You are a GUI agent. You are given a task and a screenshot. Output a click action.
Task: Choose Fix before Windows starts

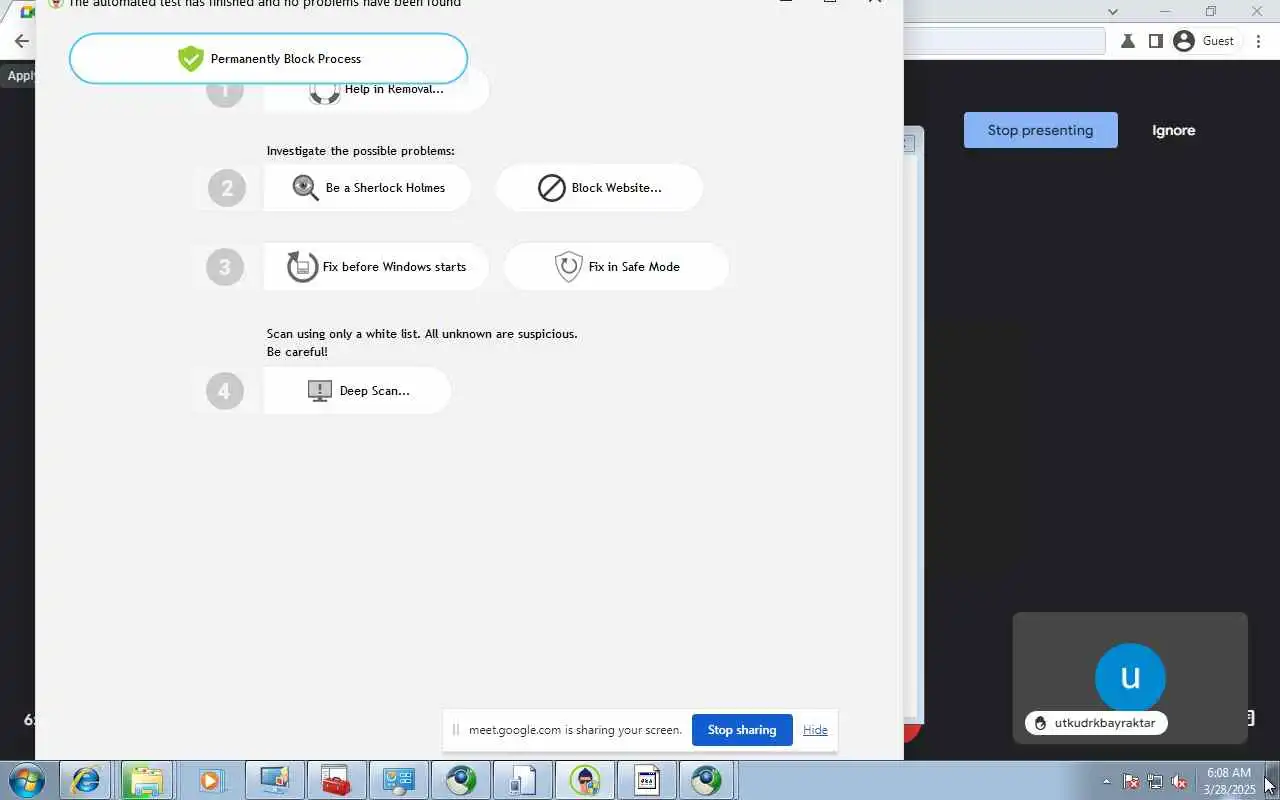[376, 266]
